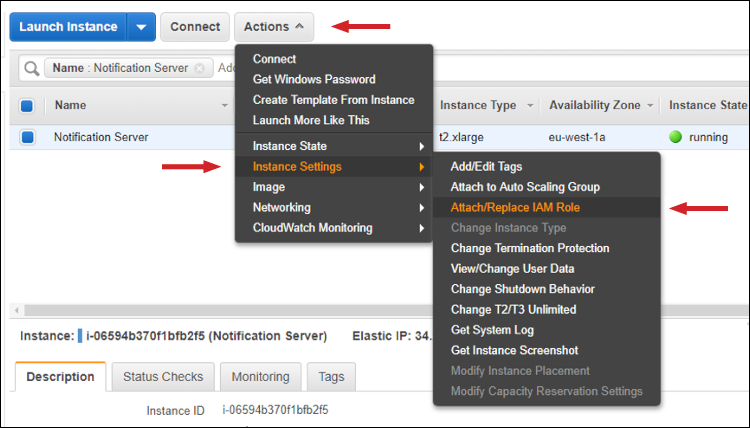Click the search magnifier icon
The image size is (750, 428).
[31, 68]
